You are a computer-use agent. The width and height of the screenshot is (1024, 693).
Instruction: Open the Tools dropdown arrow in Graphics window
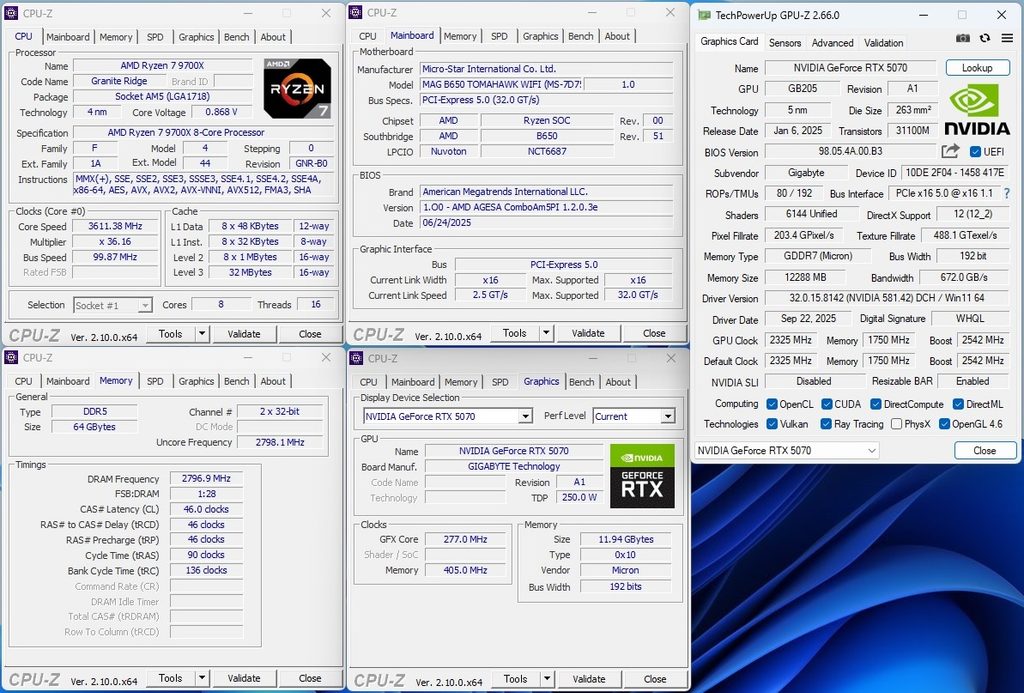pyautogui.click(x=547, y=679)
